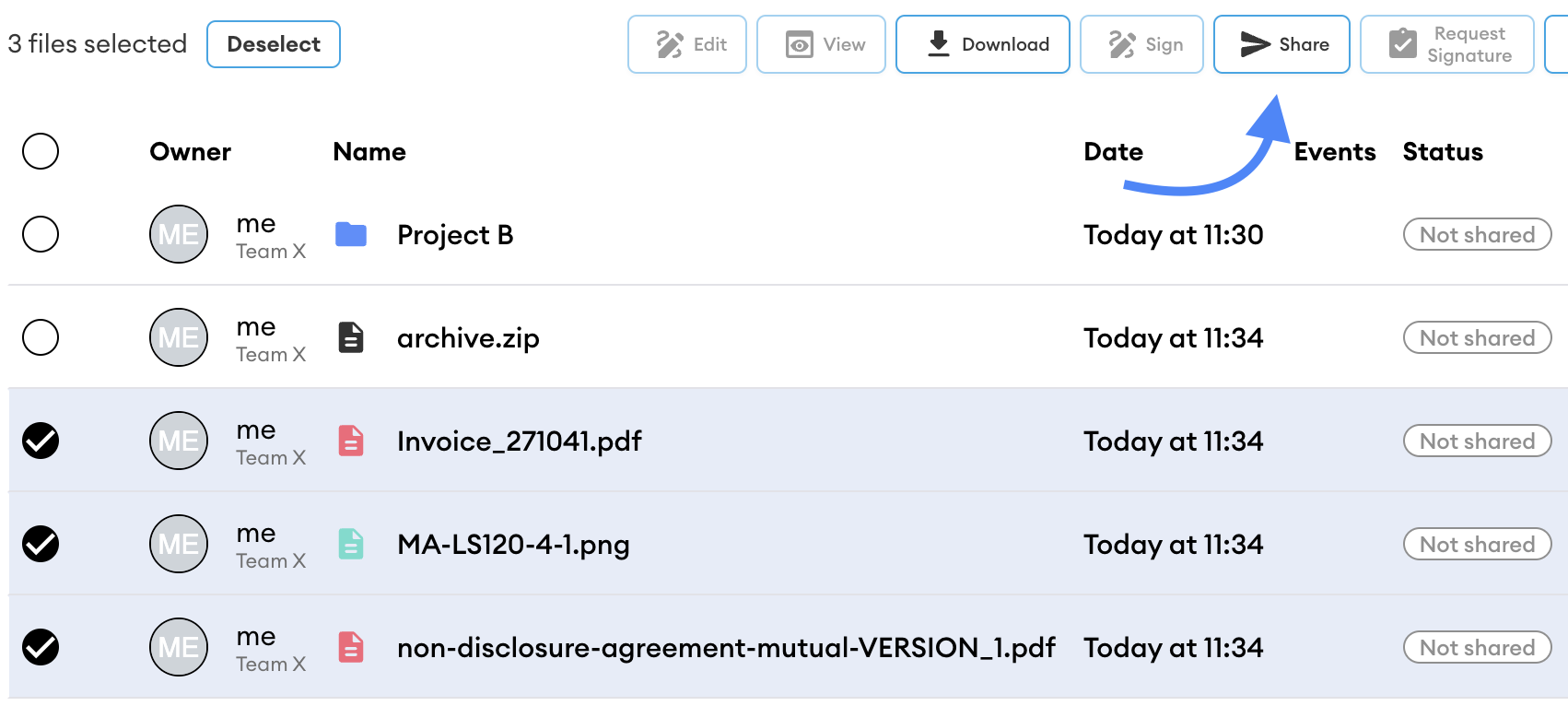Screen dimensions: 1568x706
Task: Click Request Signature button
Action: pyautogui.click(x=1447, y=44)
